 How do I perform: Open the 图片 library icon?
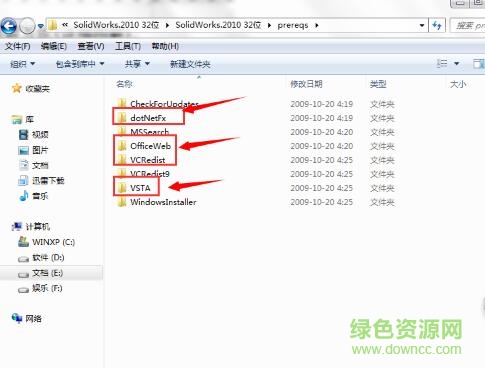pyautogui.click(x=23, y=150)
